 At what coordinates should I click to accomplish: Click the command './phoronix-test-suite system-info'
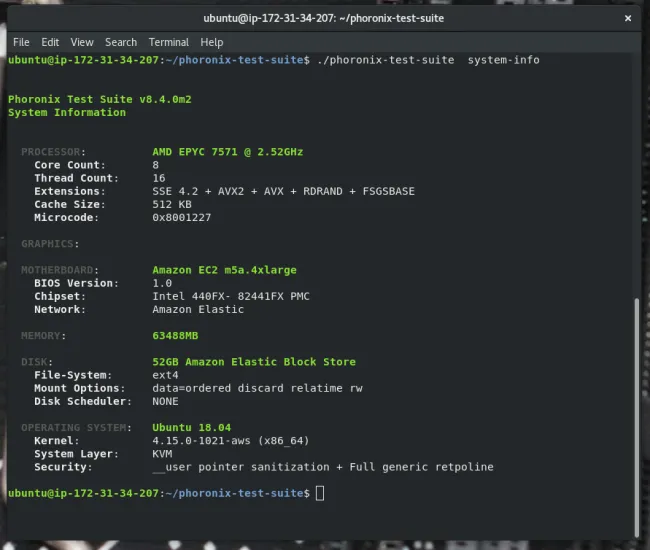[428, 60]
